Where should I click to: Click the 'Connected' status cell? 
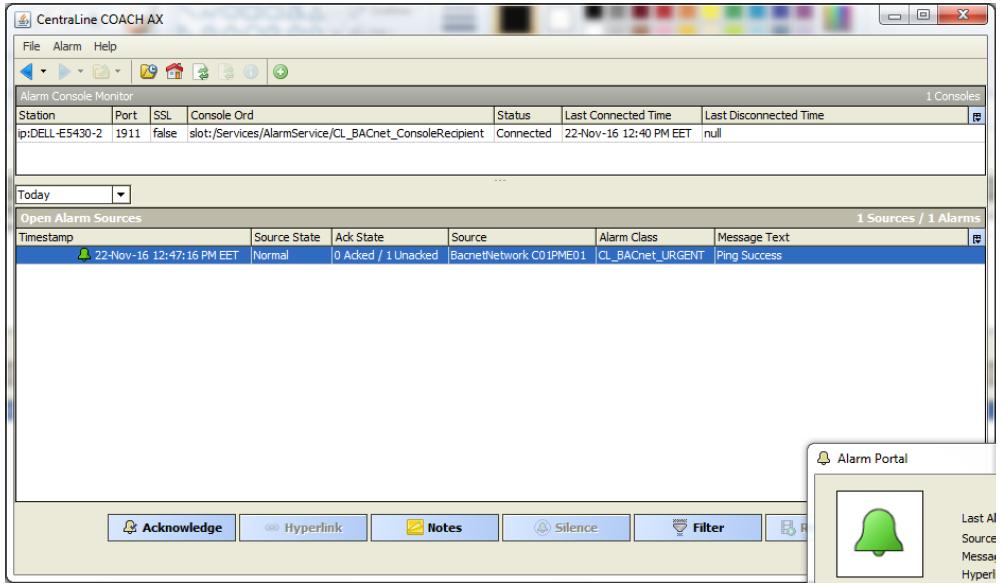tap(528, 133)
